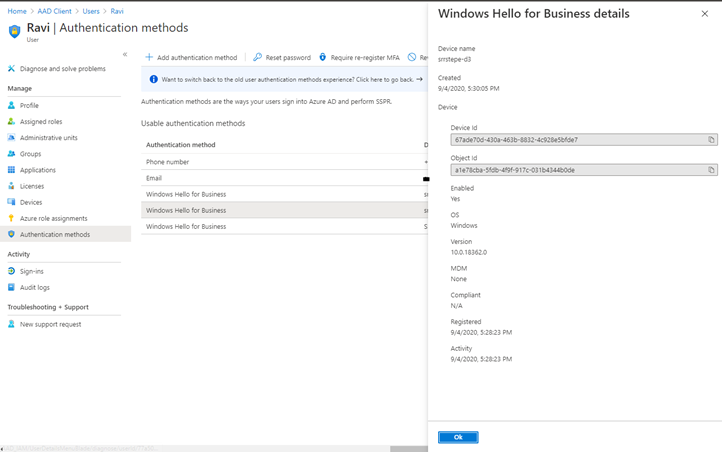Click the Audit logs icon
This screenshot has height=452, width=722.
[x=12, y=287]
